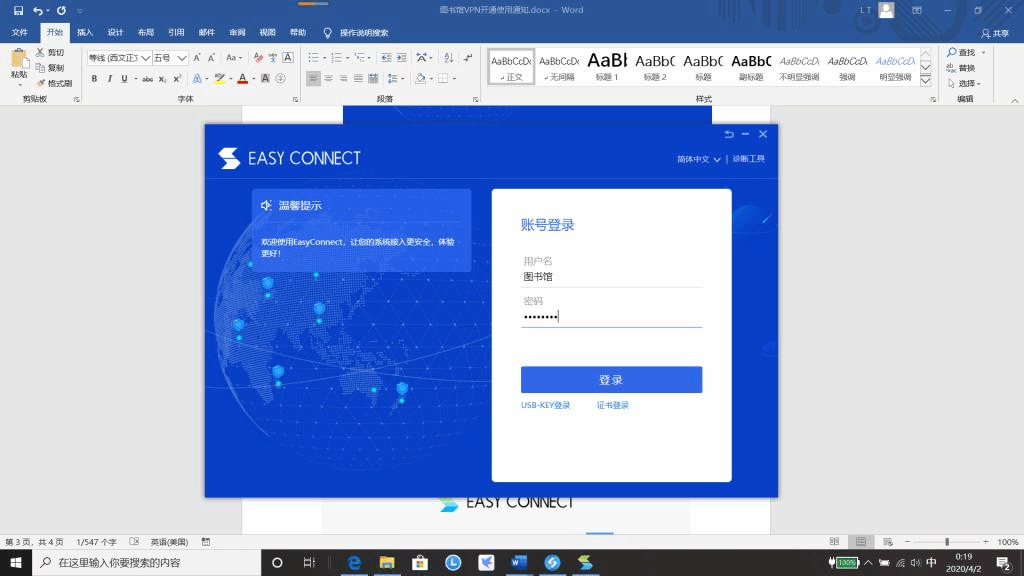Apply the Text Effects (glowing A) icon
The height and width of the screenshot is (576, 1024).
(197, 78)
